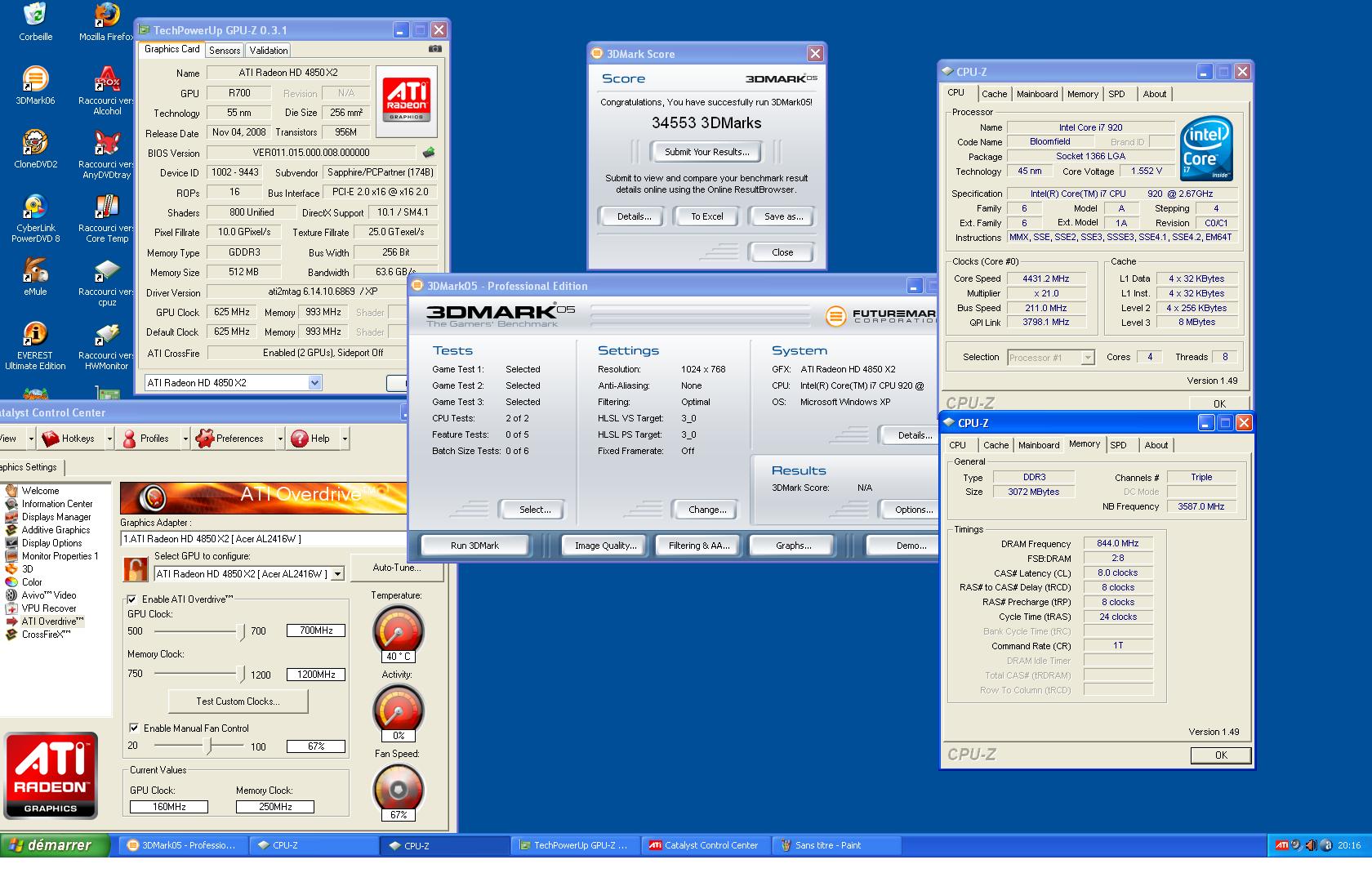Click the volume speaker tray icon
This screenshot has width=1372, height=882.
(x=1311, y=845)
